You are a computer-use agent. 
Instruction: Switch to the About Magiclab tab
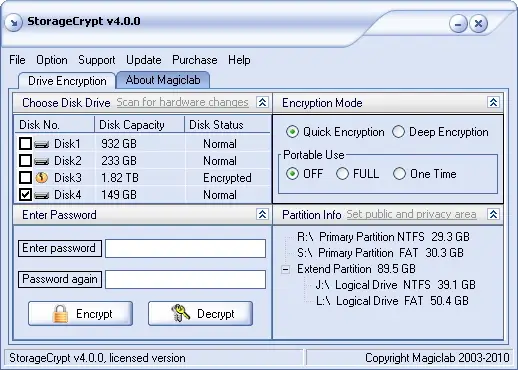[163, 80]
